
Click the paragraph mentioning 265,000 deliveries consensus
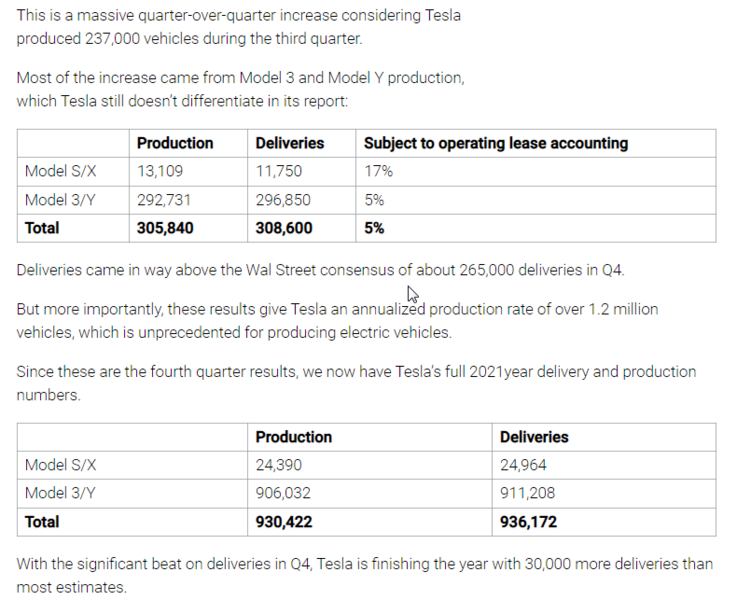click(x=321, y=271)
